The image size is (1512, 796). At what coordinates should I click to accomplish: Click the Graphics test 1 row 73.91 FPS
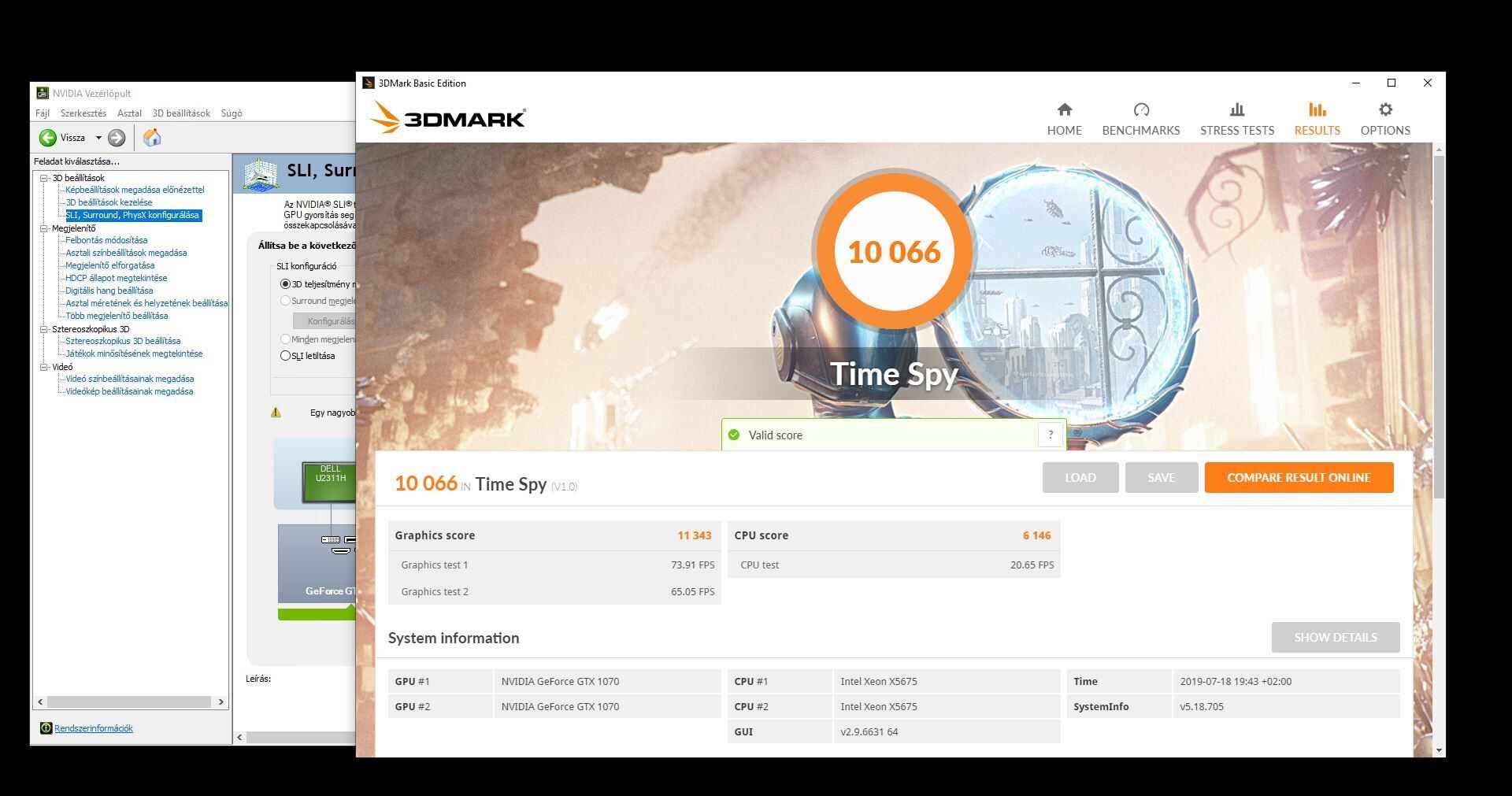click(554, 565)
